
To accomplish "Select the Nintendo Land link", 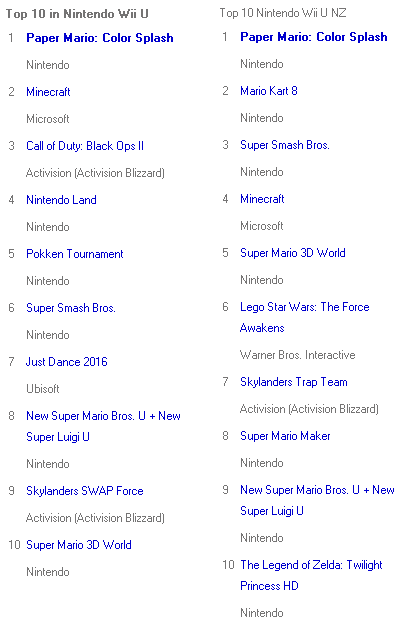I will (x=61, y=200).
